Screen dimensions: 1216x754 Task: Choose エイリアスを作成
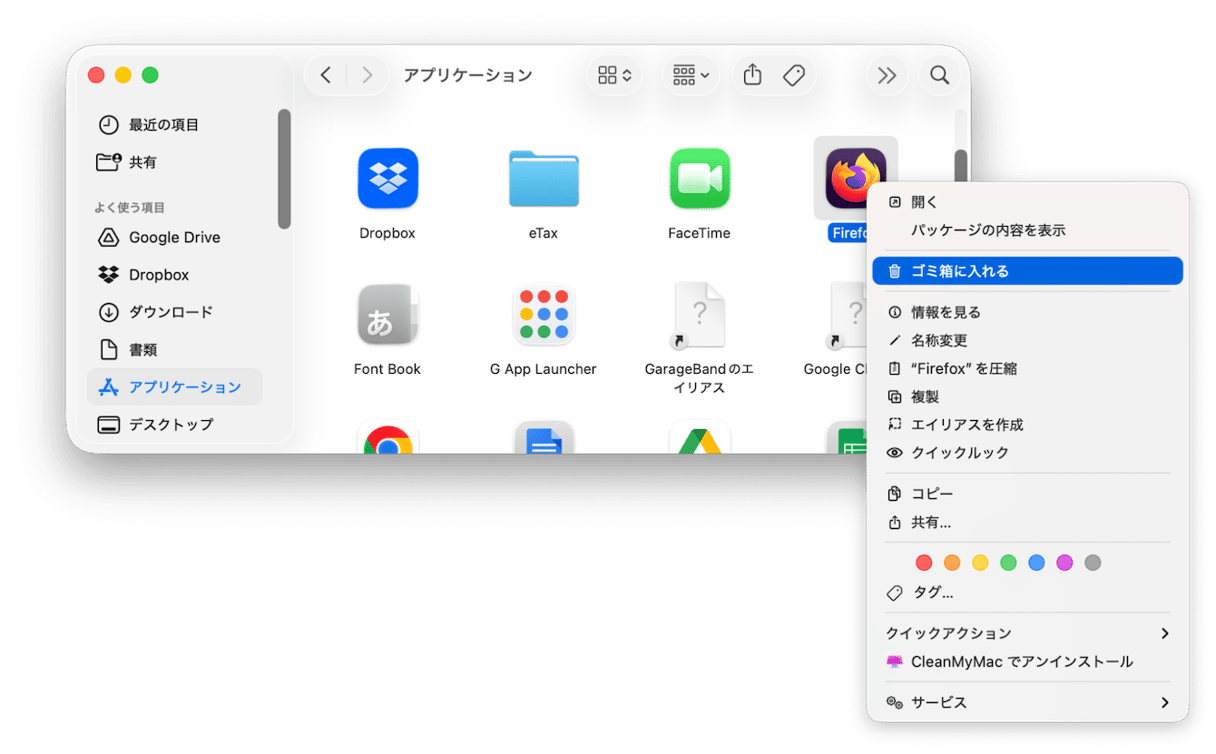[1027, 424]
